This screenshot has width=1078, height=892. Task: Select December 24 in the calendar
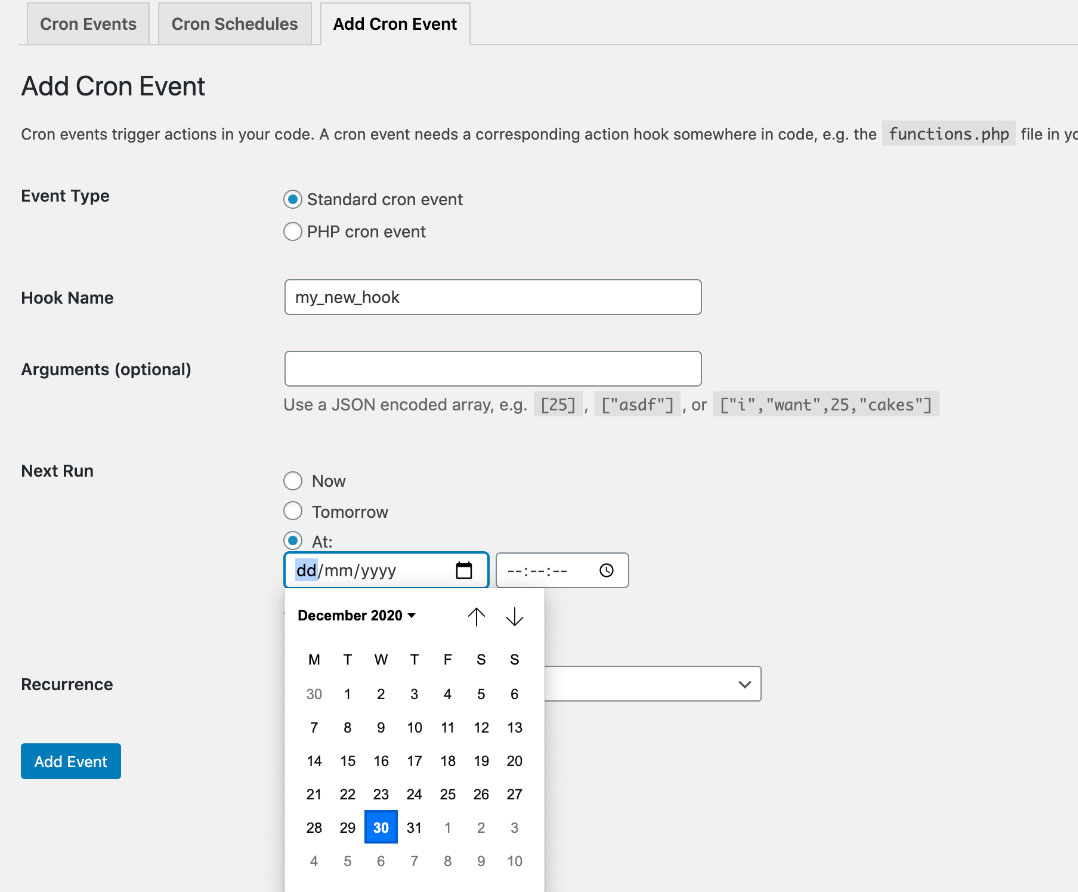click(x=414, y=794)
